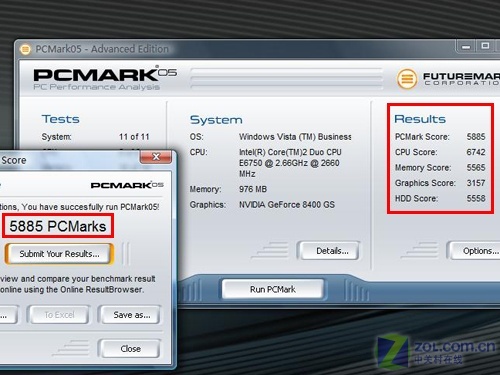Click the Futuremark Corporation orange logo
Screen dimensions: 500x375
pos(407,79)
